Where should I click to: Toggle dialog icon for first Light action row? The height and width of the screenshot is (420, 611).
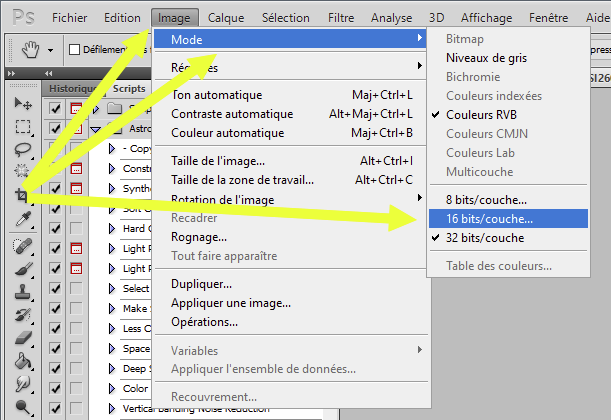point(76,248)
